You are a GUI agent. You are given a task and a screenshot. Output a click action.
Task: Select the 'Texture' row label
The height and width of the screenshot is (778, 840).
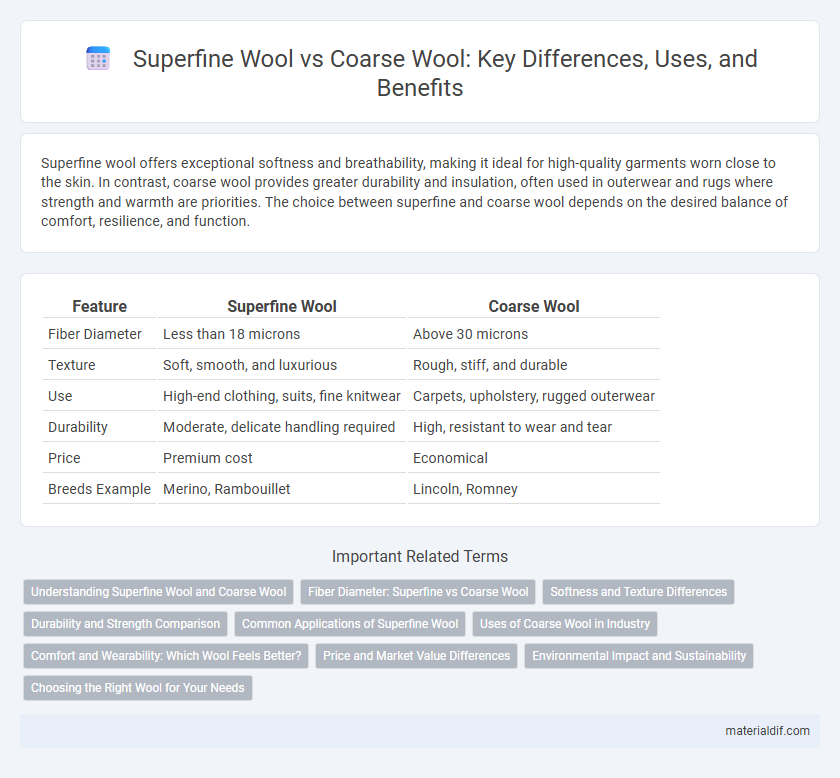(x=72, y=365)
